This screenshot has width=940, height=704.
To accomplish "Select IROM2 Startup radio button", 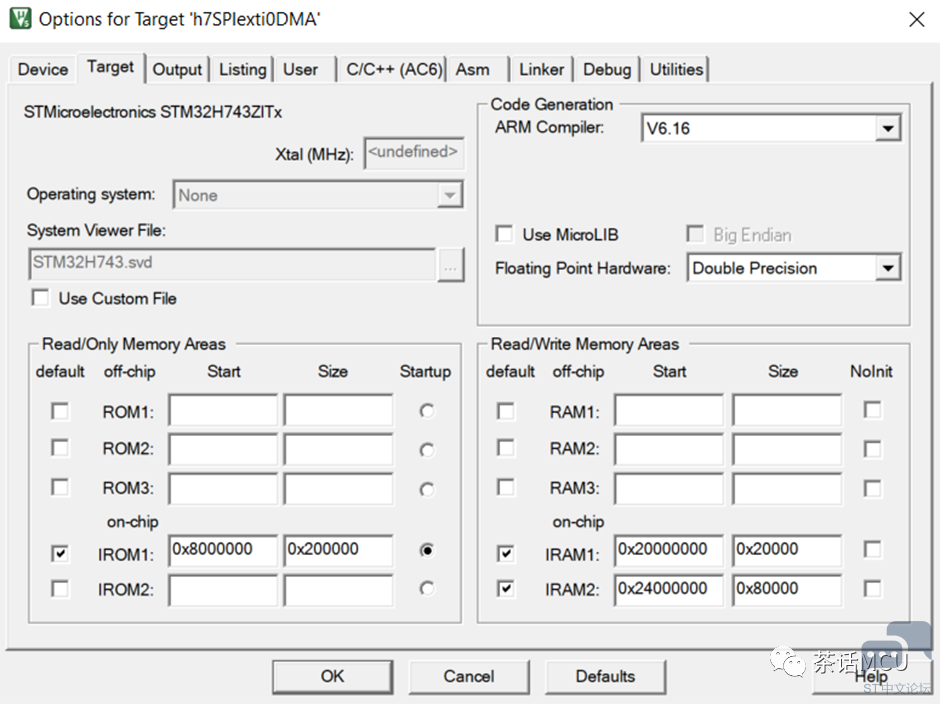I will point(427,589).
